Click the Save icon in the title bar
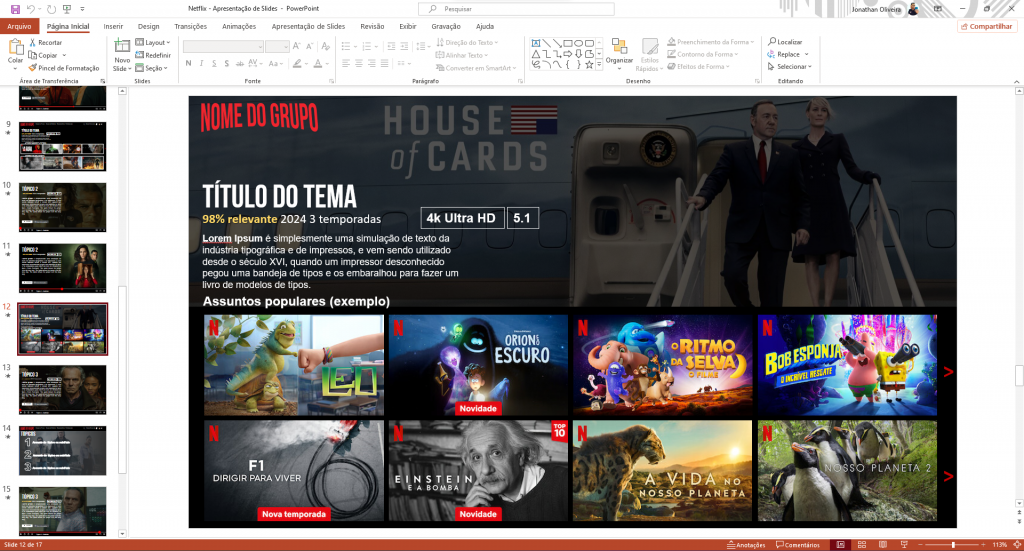 coord(15,9)
